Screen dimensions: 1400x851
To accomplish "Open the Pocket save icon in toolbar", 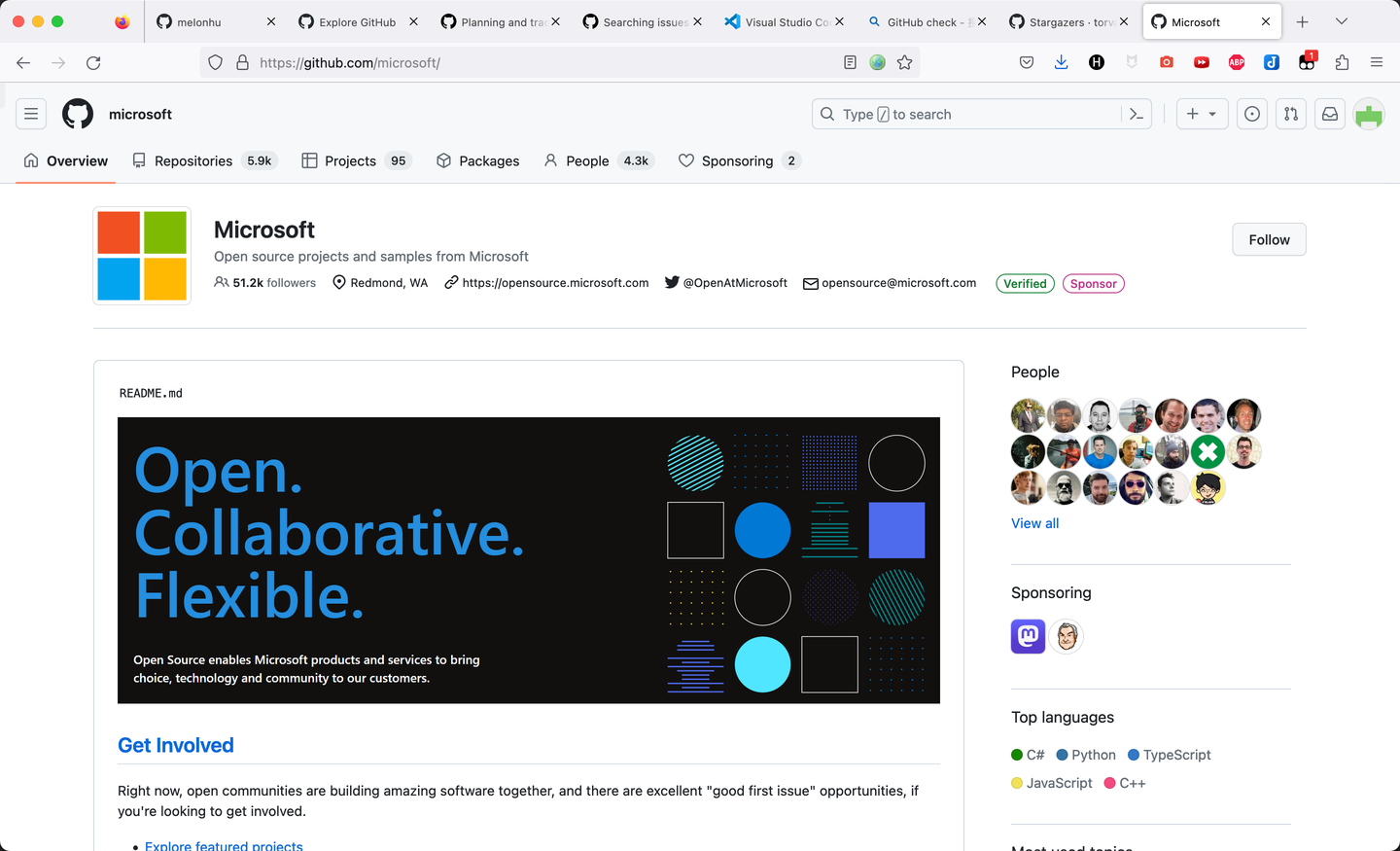I will [1027, 62].
